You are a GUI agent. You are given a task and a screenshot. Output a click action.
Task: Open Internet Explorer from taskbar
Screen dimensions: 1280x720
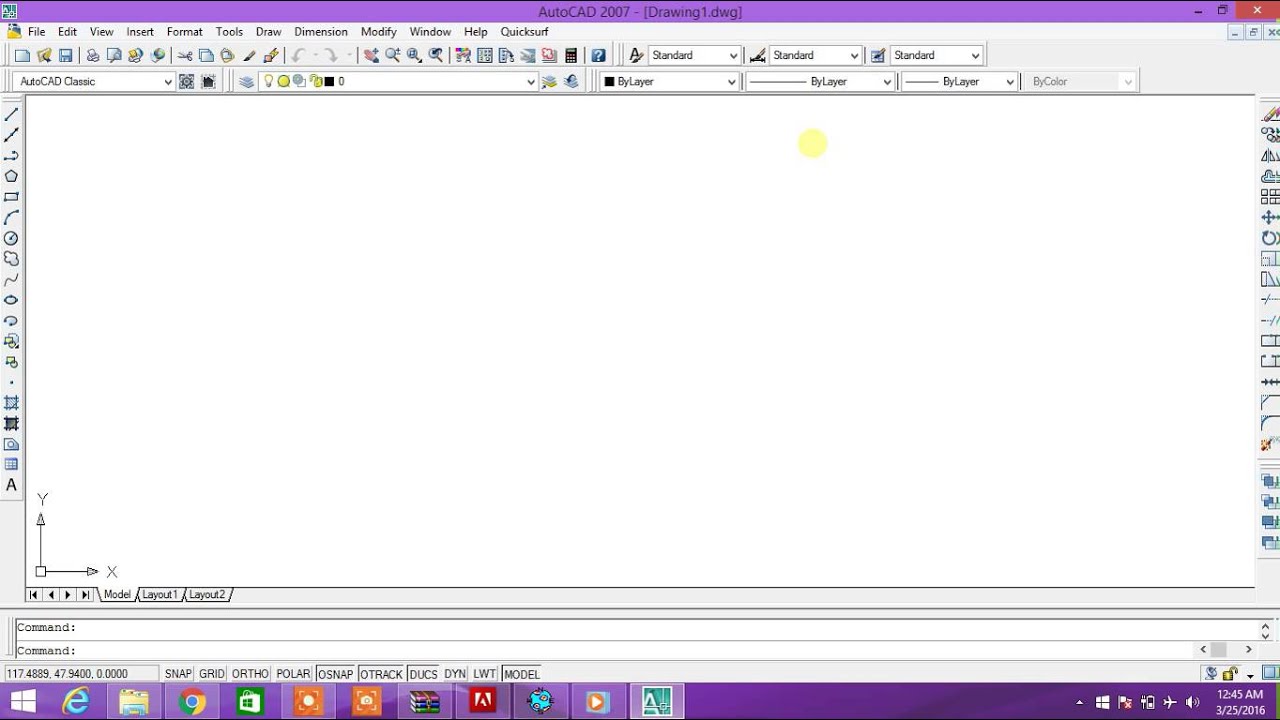pos(77,702)
